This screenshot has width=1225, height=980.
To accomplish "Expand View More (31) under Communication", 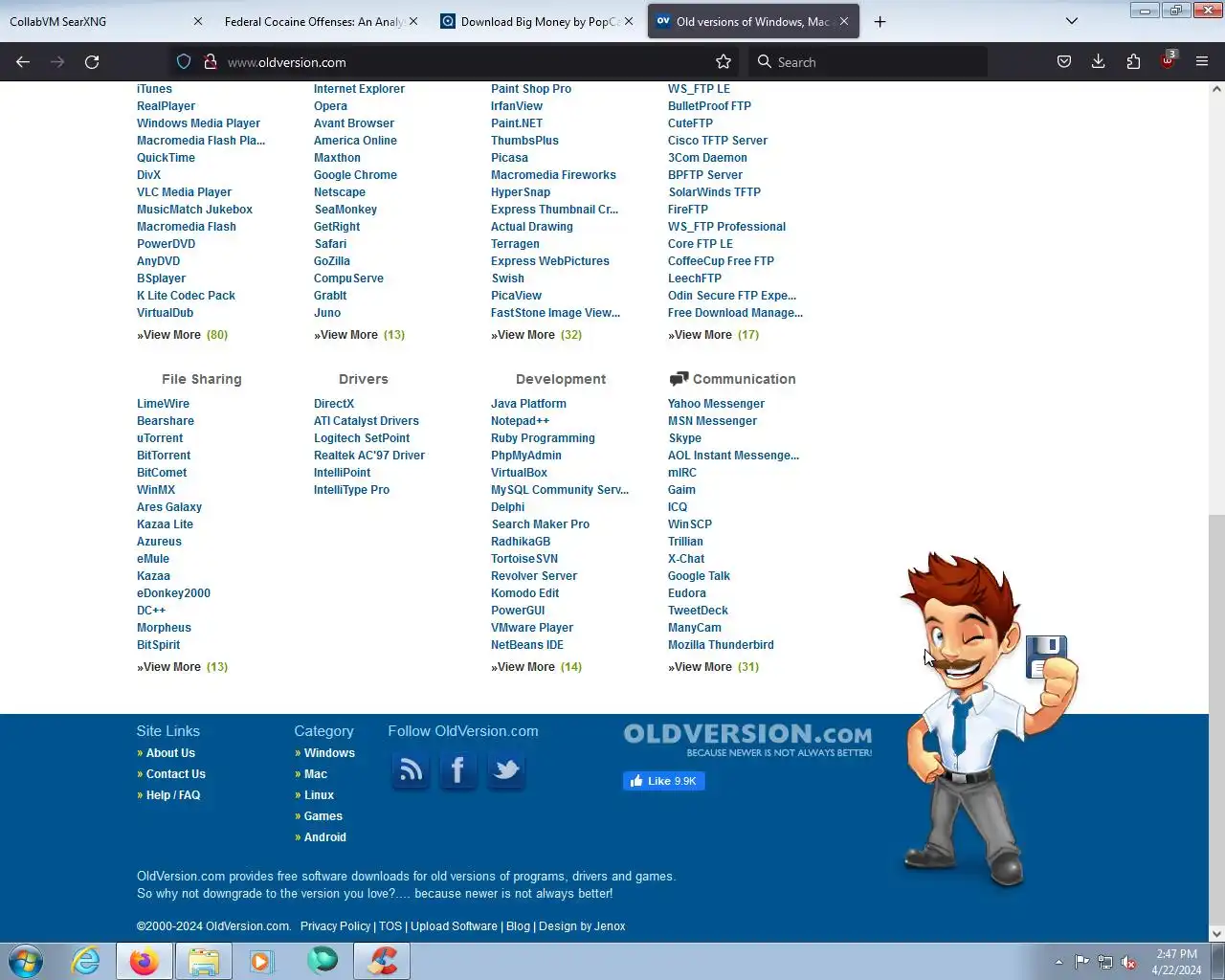I will 713,667.
